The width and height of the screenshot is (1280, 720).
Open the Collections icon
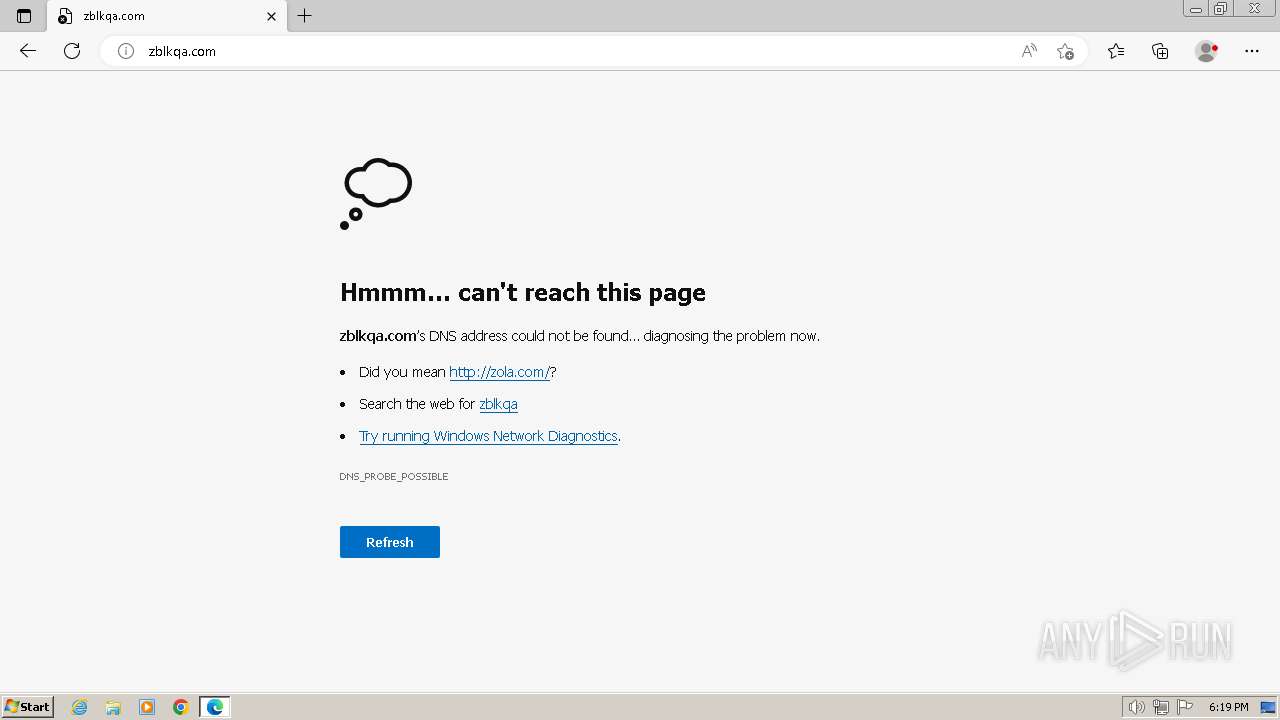[x=1160, y=51]
